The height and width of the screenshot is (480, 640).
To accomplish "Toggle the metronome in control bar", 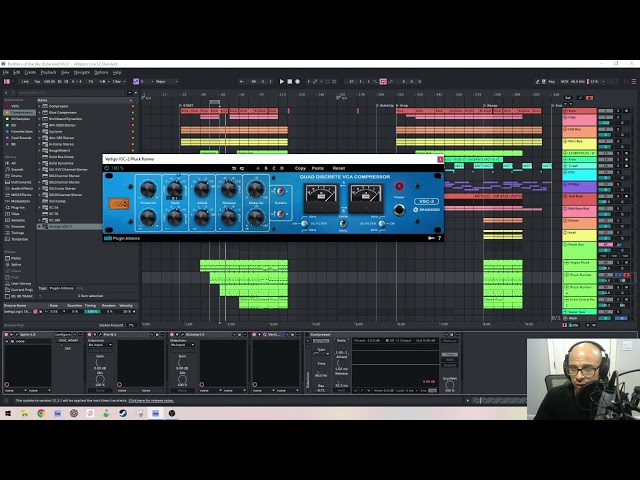I will tap(102, 82).
